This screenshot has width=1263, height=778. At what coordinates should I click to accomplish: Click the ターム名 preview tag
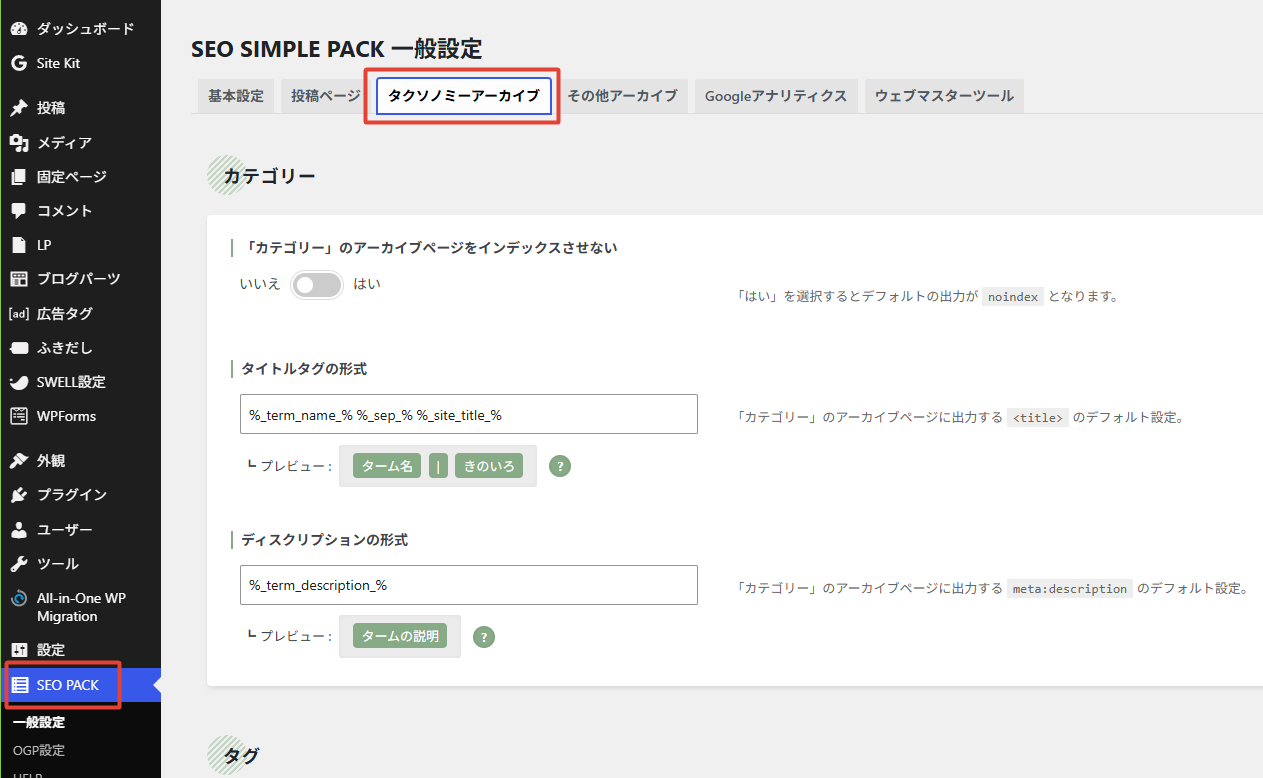pos(388,466)
